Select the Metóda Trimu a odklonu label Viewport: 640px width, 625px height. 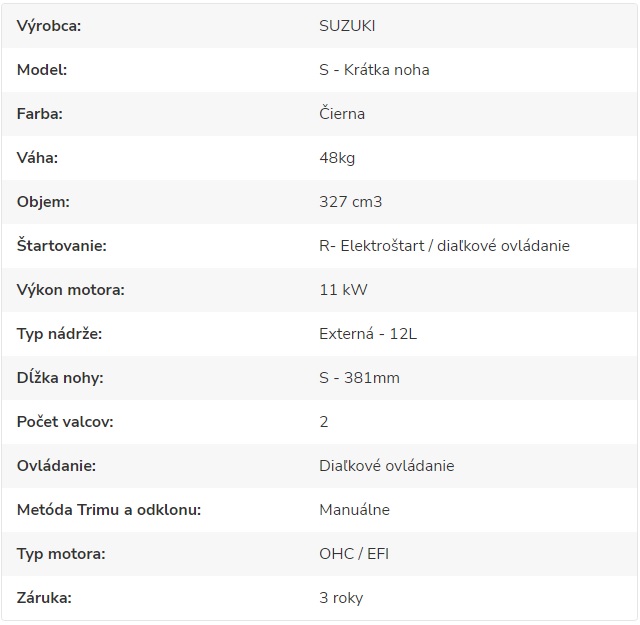click(109, 510)
